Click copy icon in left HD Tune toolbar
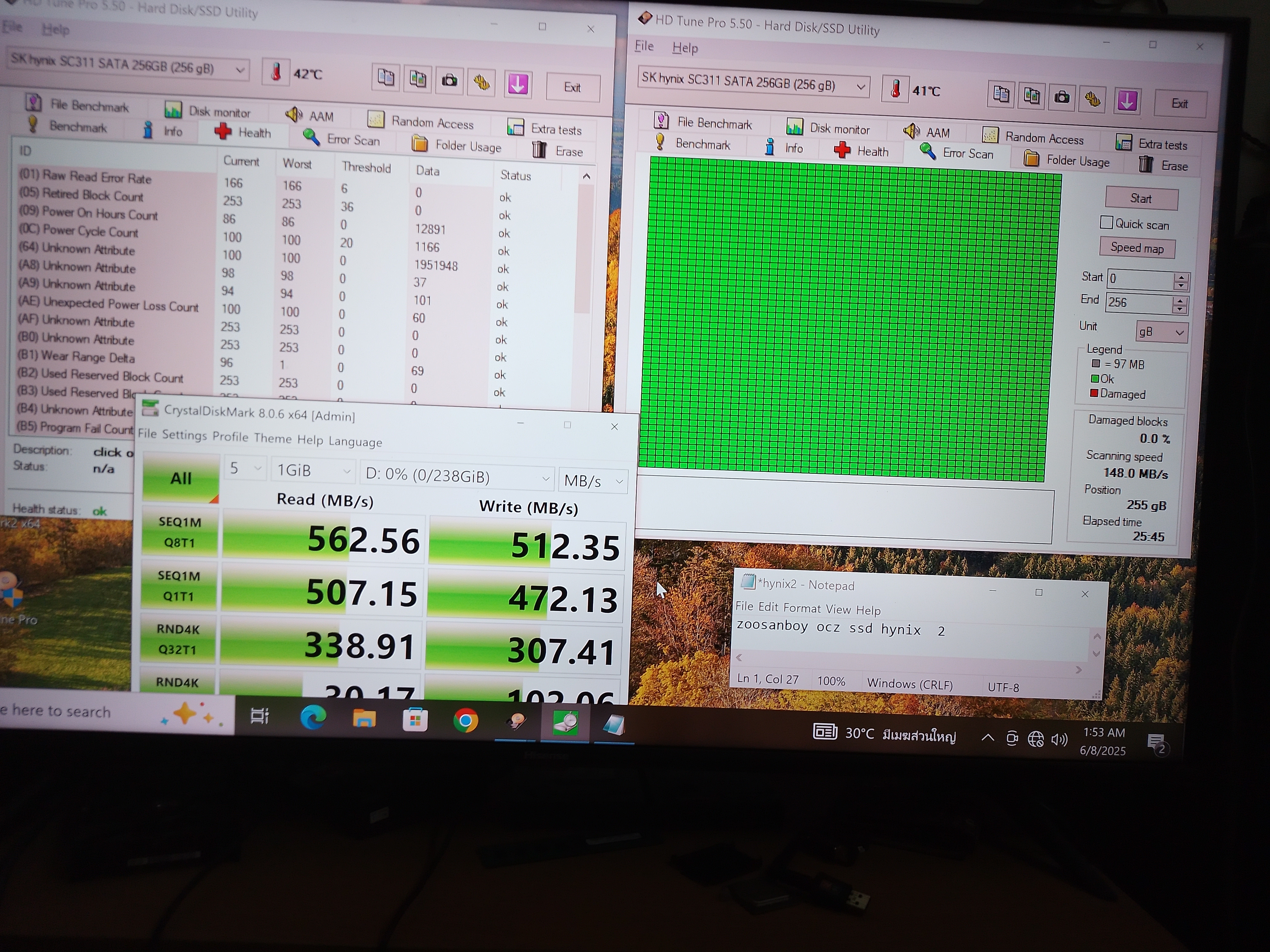The height and width of the screenshot is (952, 1270). (x=386, y=78)
